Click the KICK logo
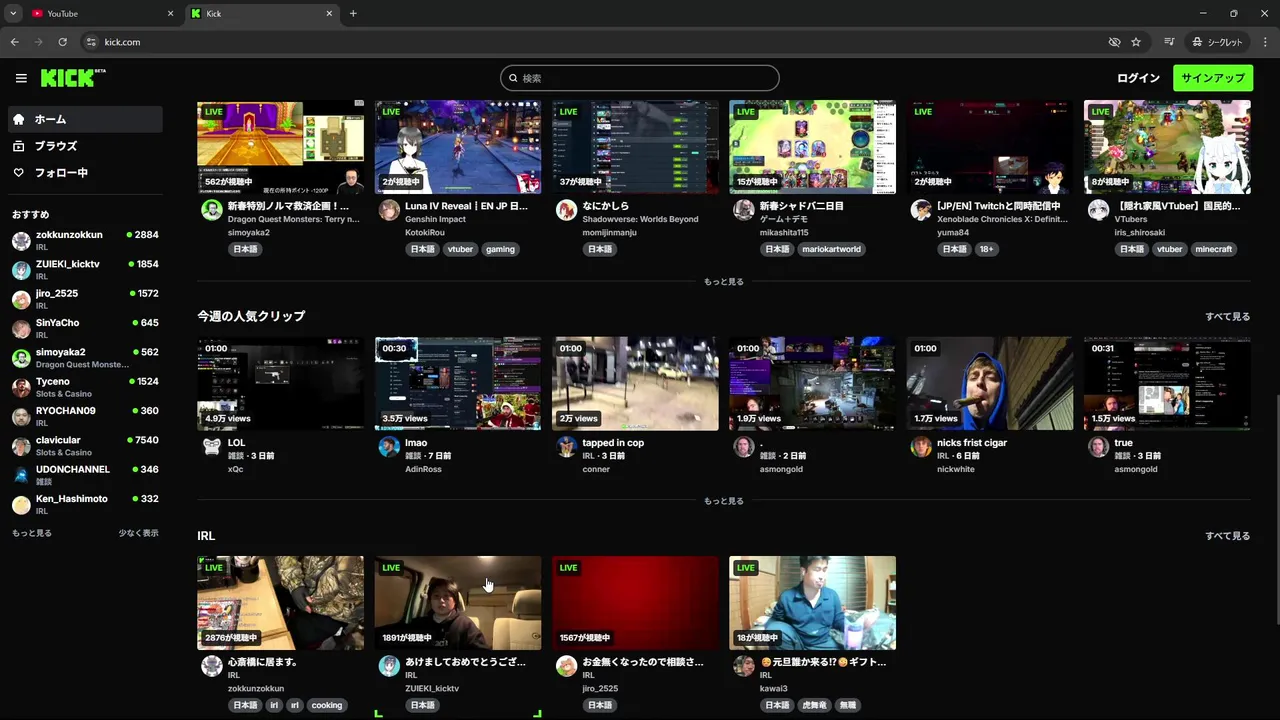This screenshot has height=720, width=1280. tap(73, 78)
